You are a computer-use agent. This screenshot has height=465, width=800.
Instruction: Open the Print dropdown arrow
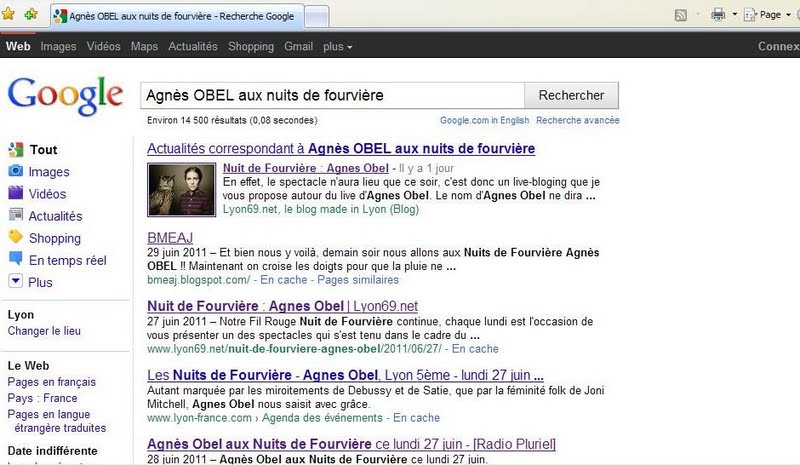pos(735,14)
